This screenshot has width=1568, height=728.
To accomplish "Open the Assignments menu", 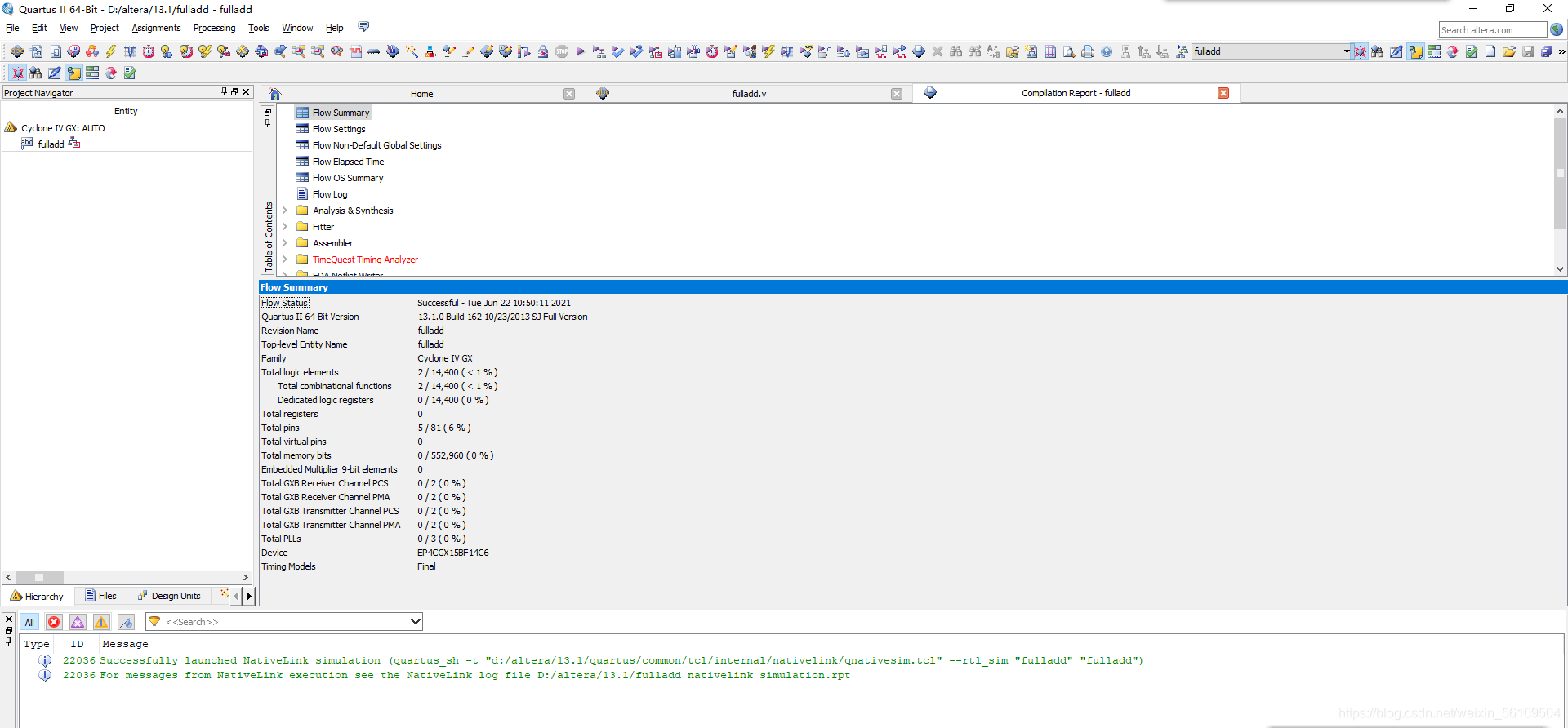I will (156, 28).
